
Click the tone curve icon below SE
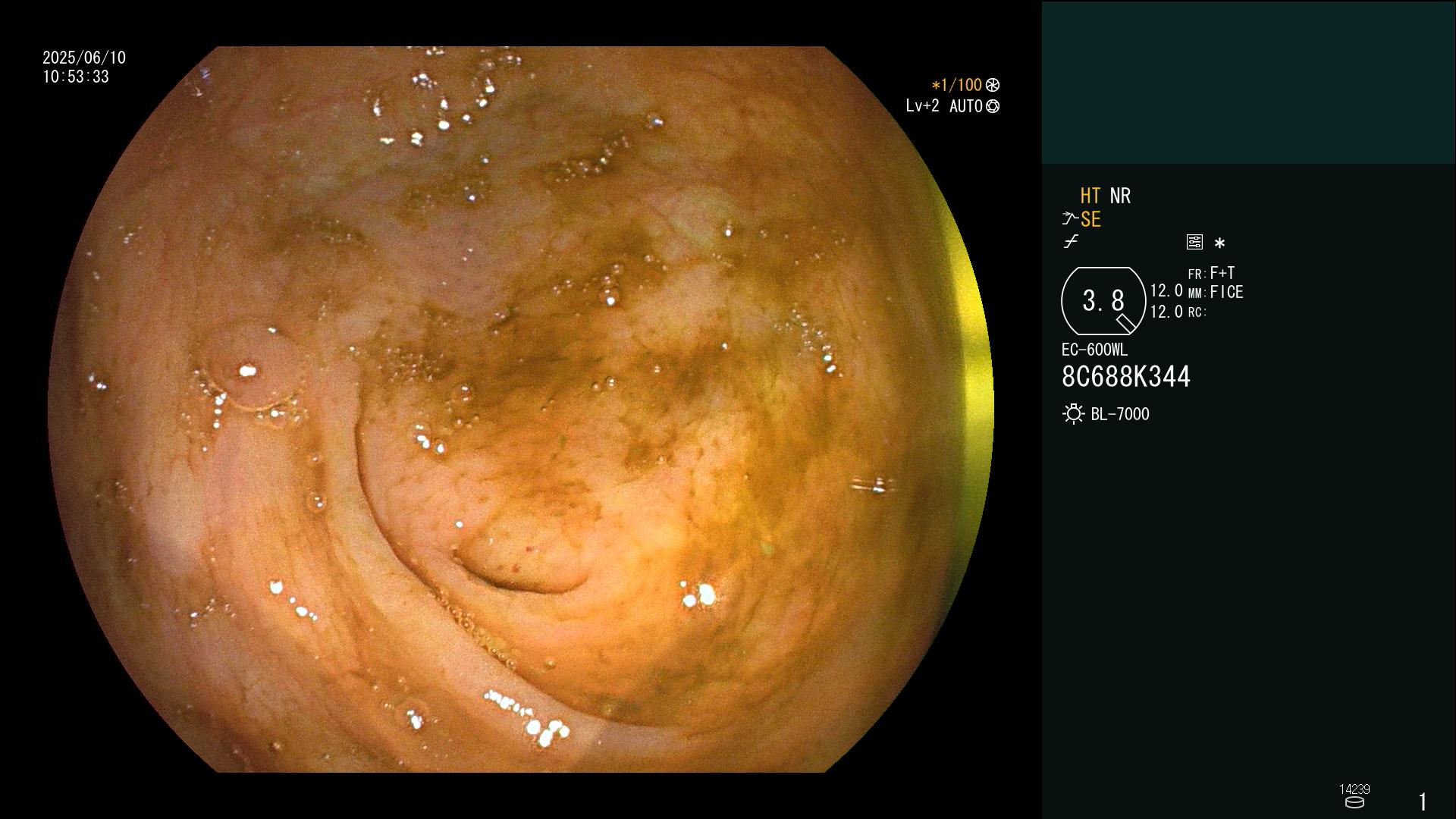tap(1071, 242)
